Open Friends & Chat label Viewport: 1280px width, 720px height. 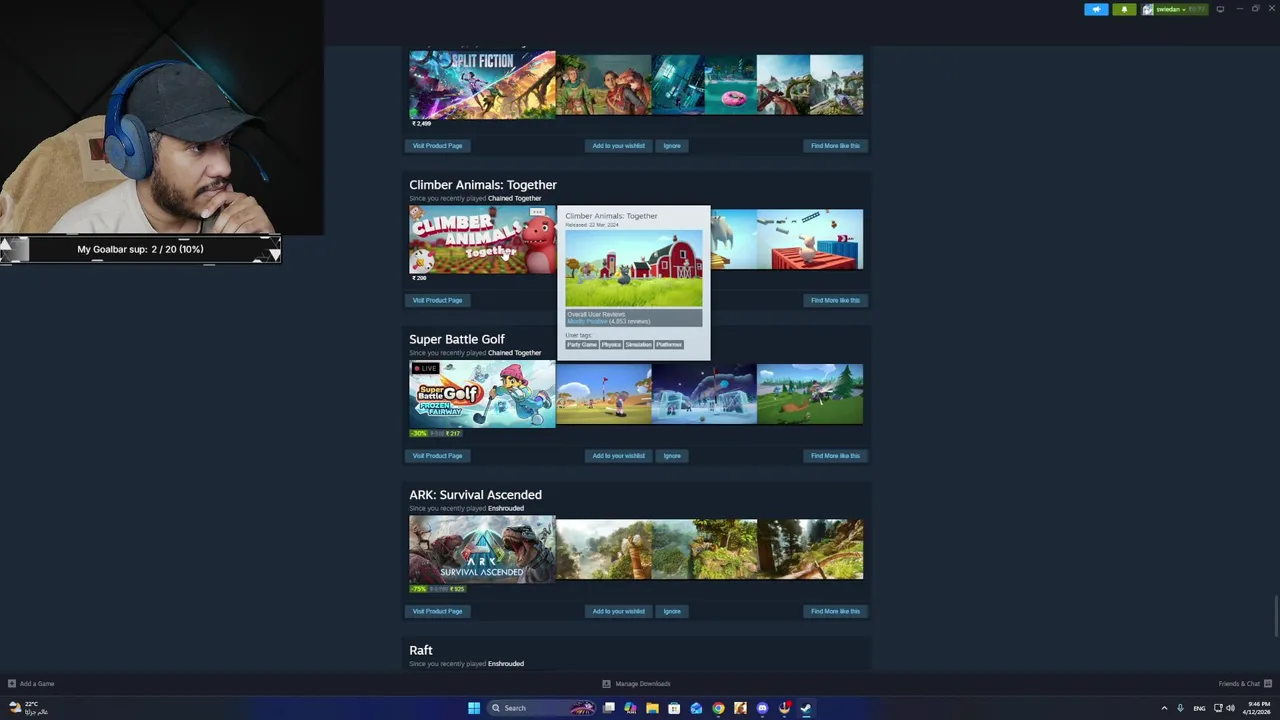pos(1239,684)
